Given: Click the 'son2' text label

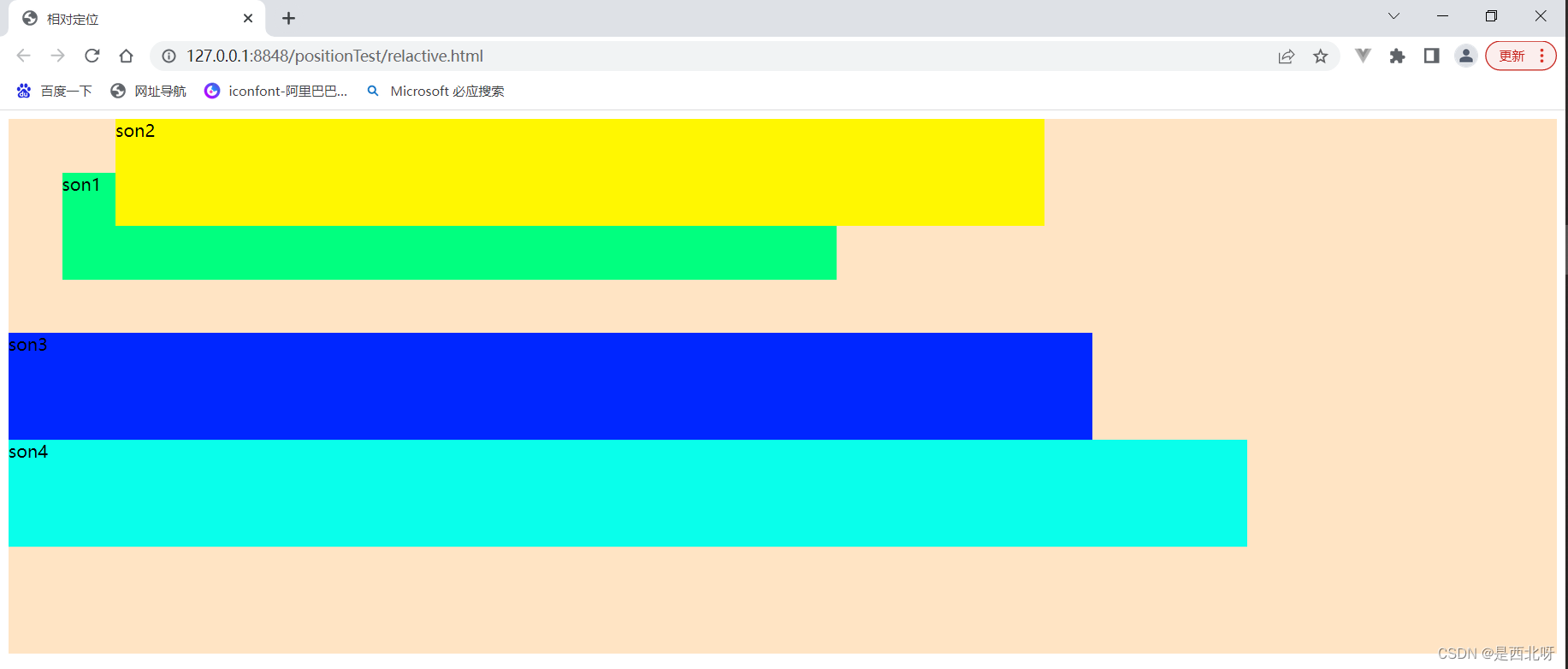Looking at the screenshot, I should [x=135, y=131].
